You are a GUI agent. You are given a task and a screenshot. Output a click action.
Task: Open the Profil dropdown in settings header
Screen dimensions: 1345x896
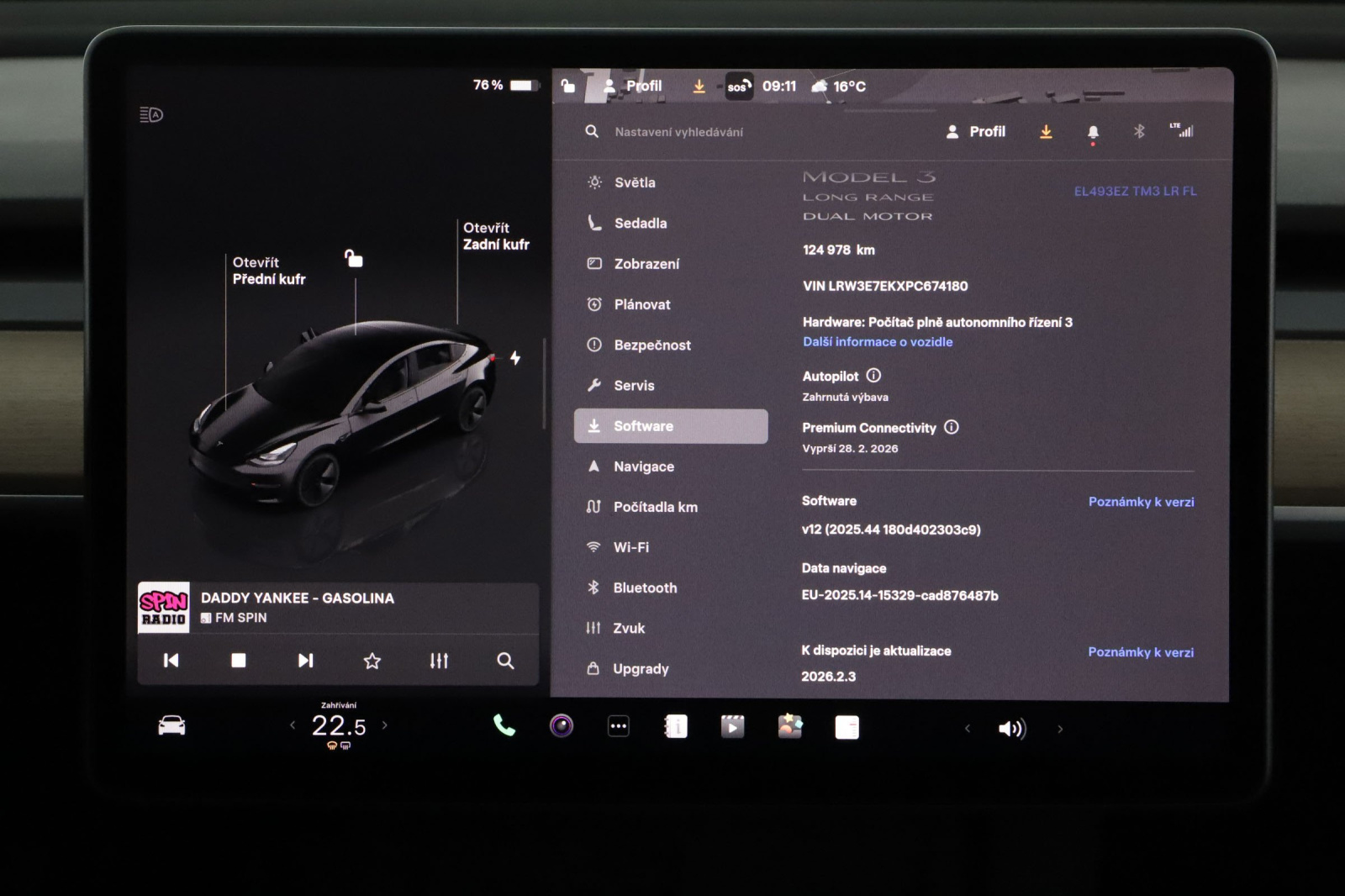tap(976, 132)
